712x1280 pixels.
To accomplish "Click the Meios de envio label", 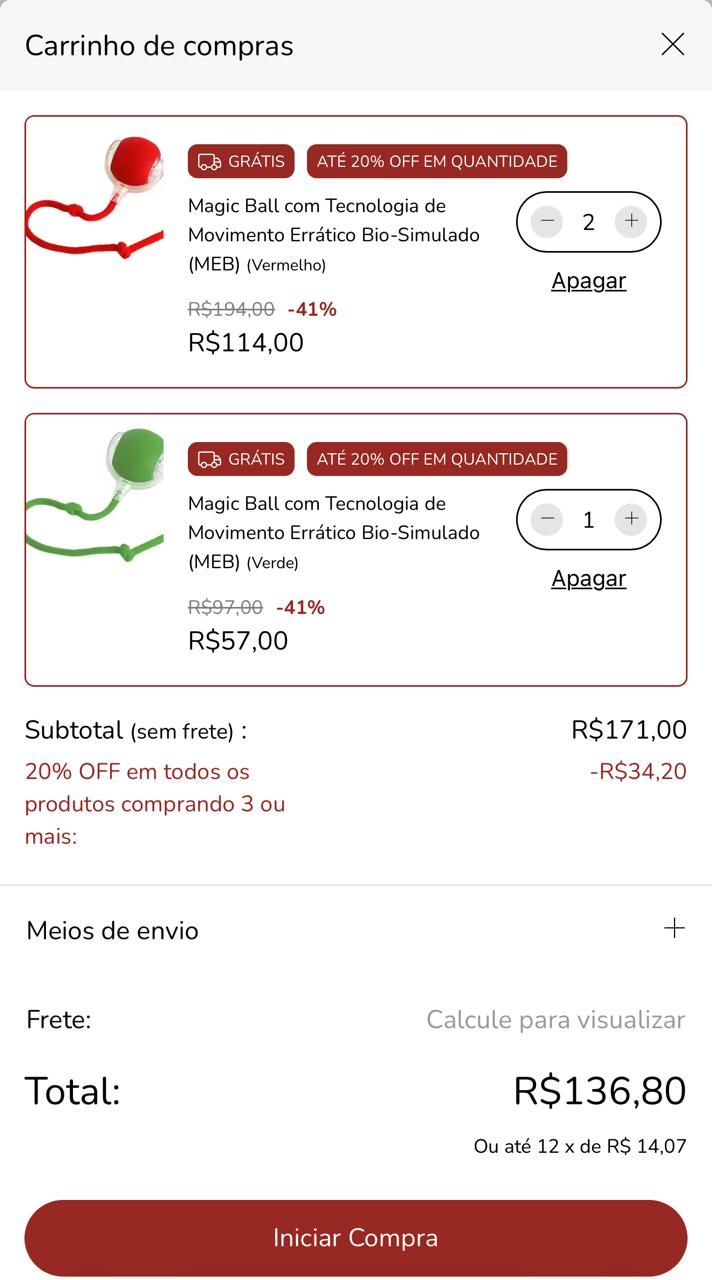I will click(x=113, y=931).
